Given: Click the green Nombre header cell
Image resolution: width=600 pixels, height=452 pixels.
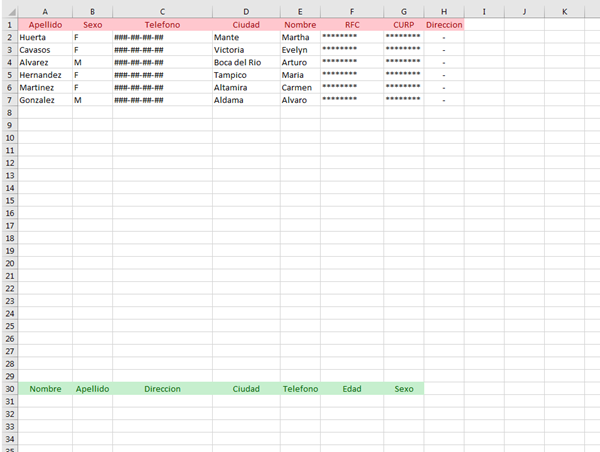Looking at the screenshot, I should (45, 389).
